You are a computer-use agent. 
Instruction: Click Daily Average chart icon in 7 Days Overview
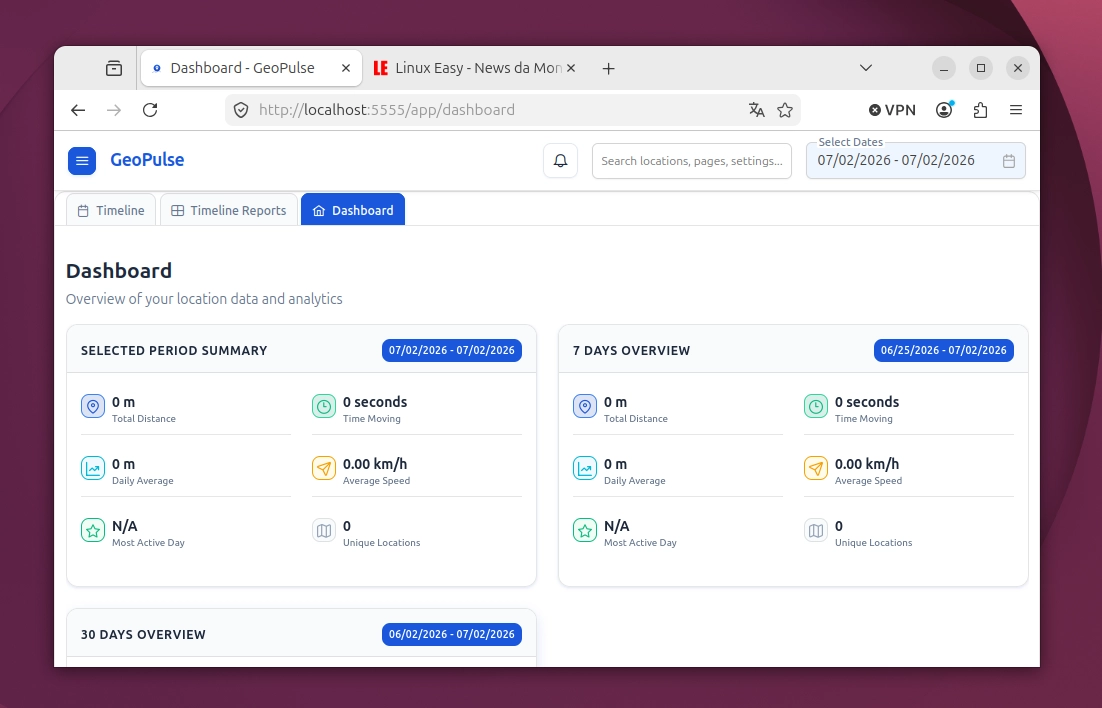coord(585,468)
